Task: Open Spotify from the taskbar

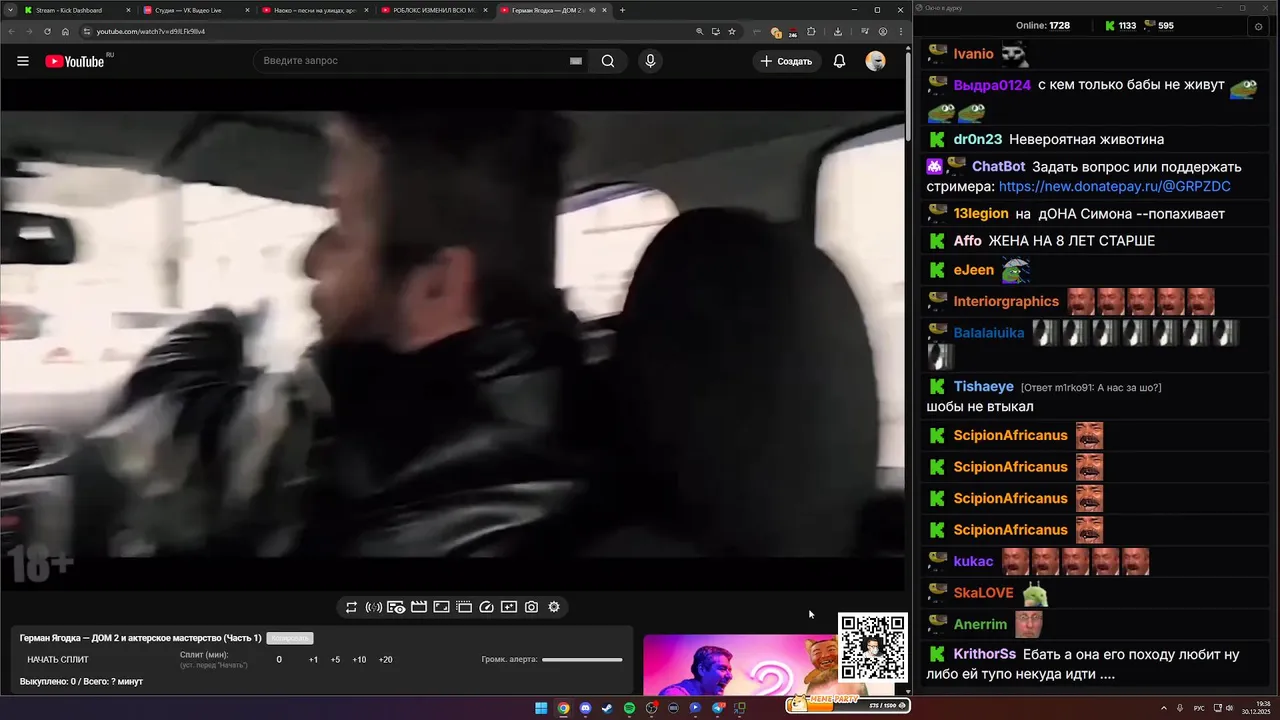Action: [629, 708]
